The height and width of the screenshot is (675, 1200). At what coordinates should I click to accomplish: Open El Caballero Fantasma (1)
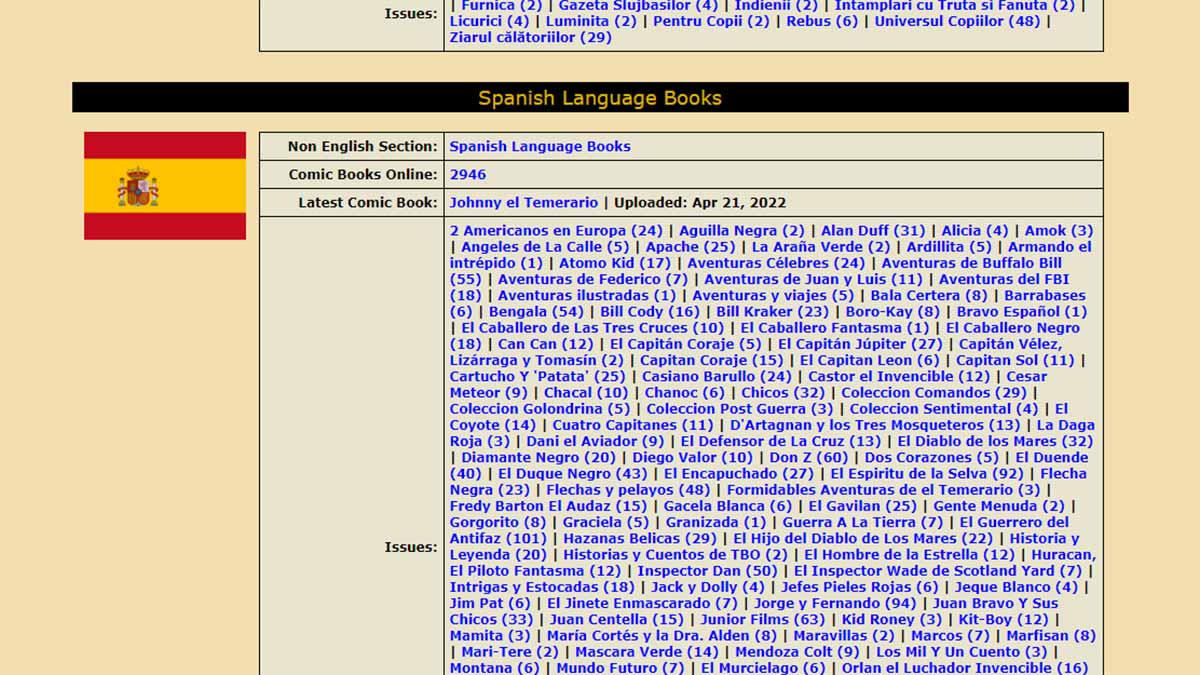(834, 327)
